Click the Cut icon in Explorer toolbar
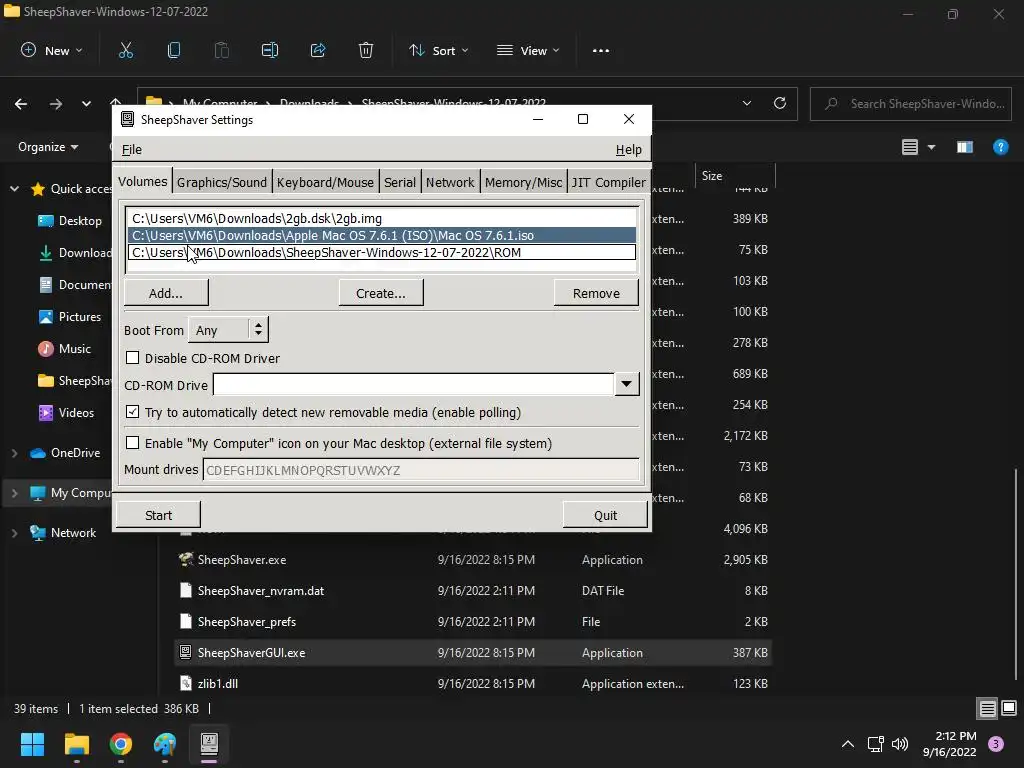The height and width of the screenshot is (768, 1024). 125,50
